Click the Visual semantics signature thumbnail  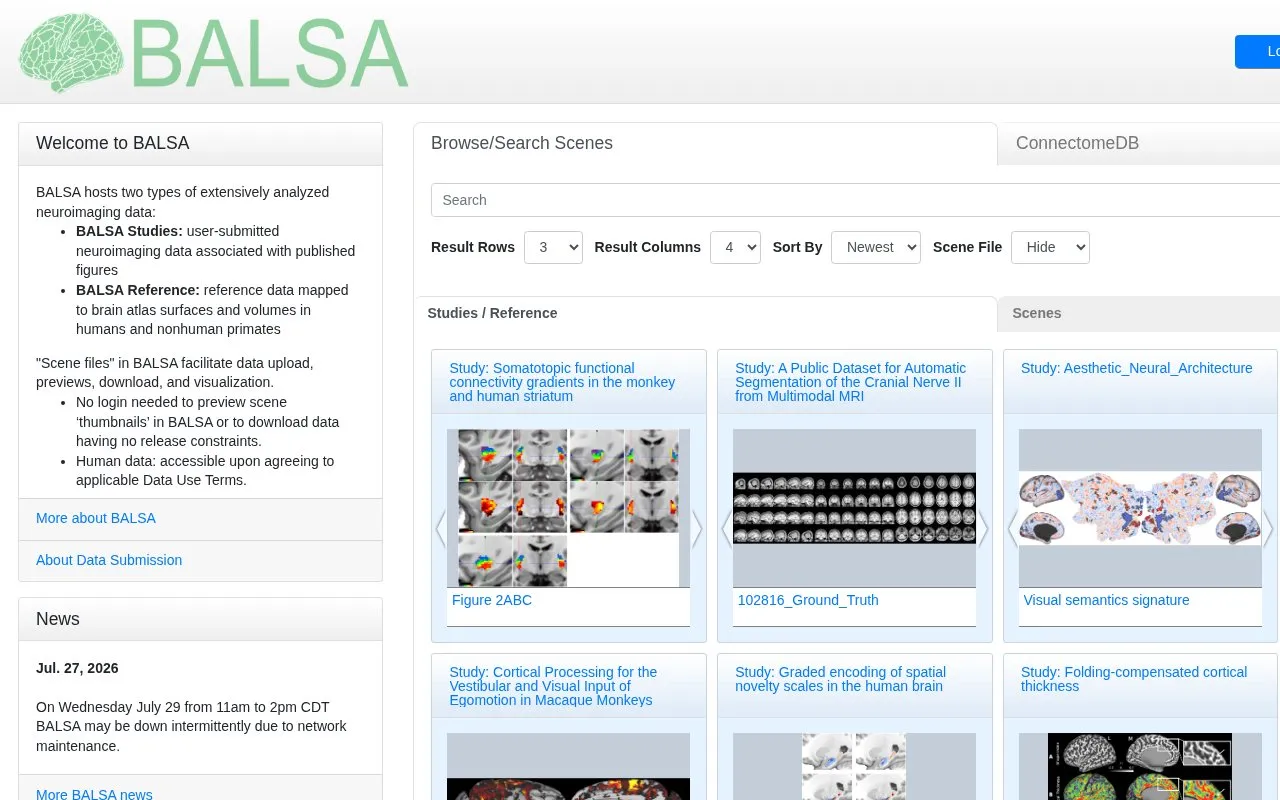1140,508
